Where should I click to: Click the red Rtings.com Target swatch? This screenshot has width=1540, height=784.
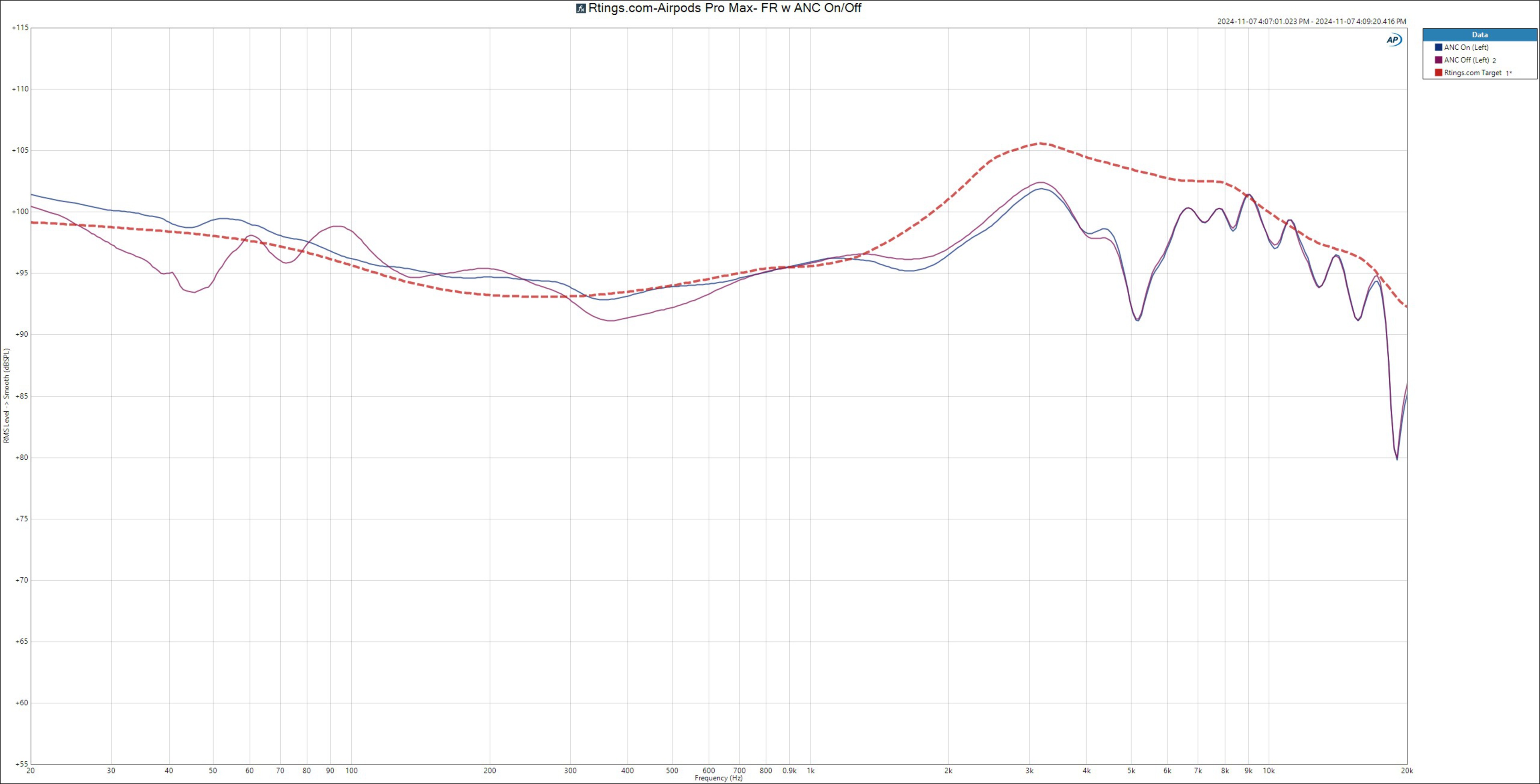tap(1439, 73)
